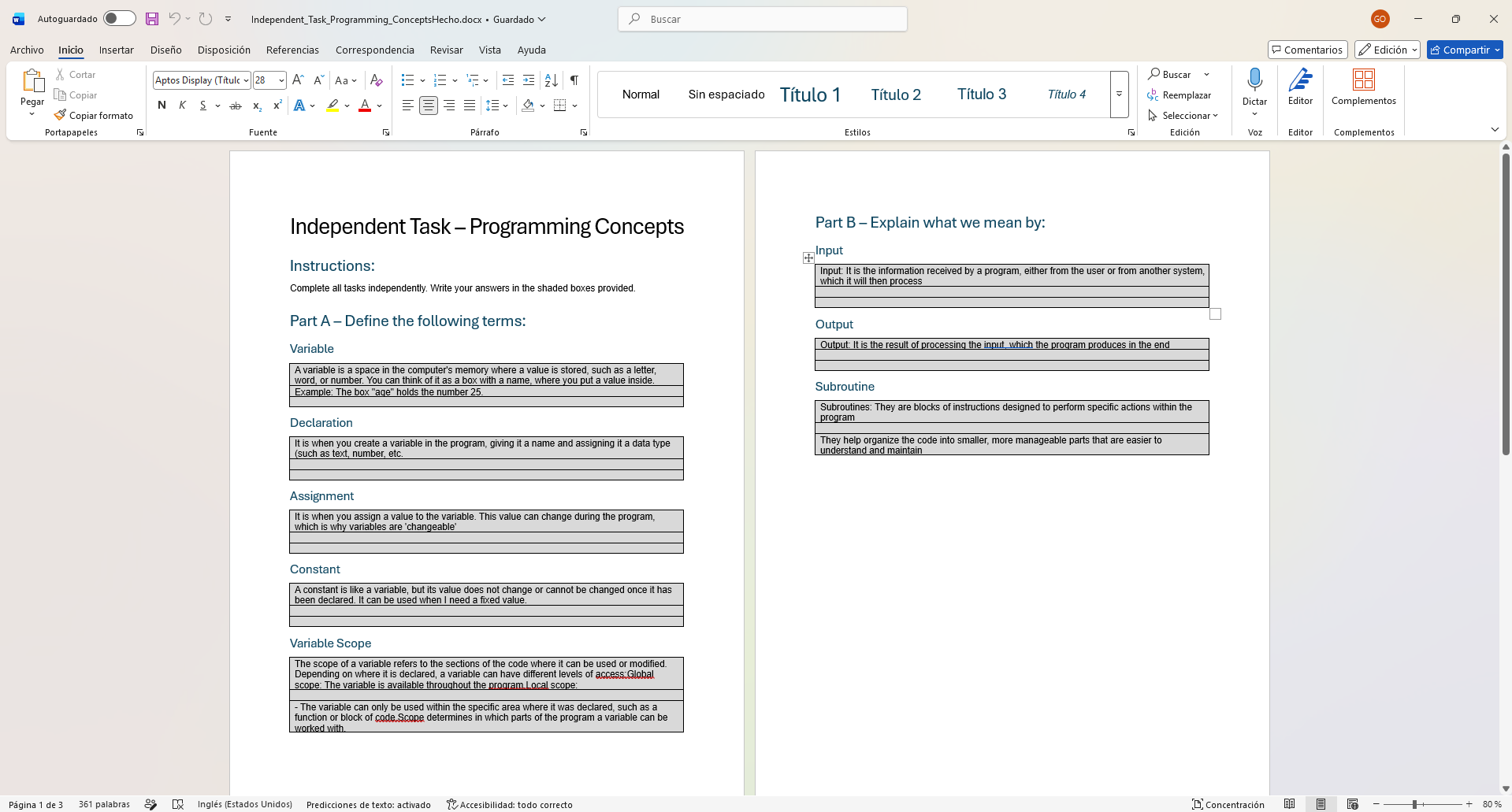Switch to the Insertar tab
1512x812 pixels.
click(117, 50)
